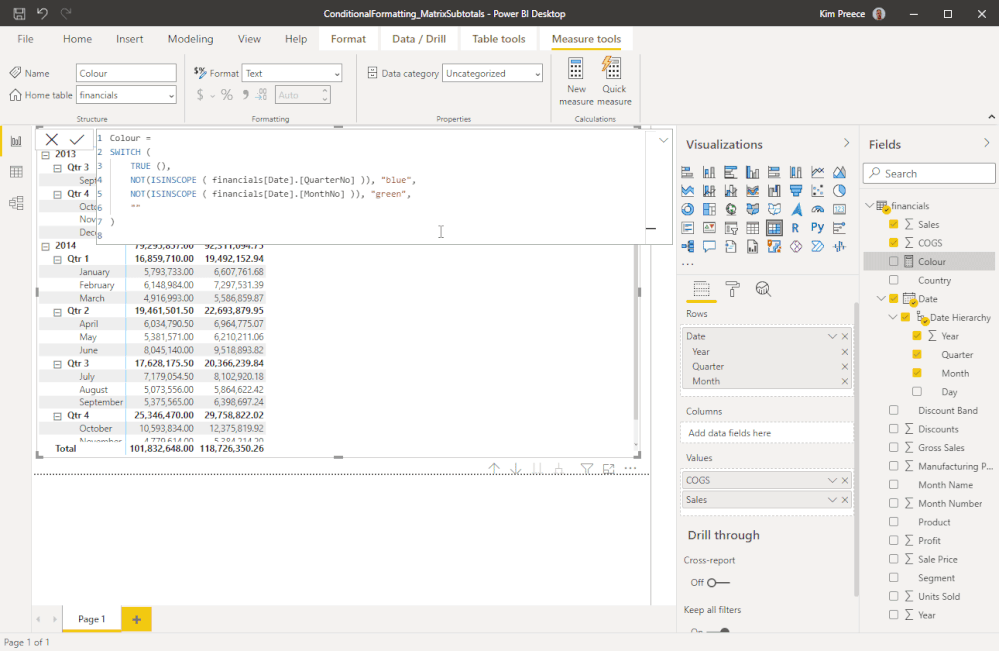This screenshot has width=999, height=651.
Task: Open Report view in left sidebar
Action: [16, 141]
